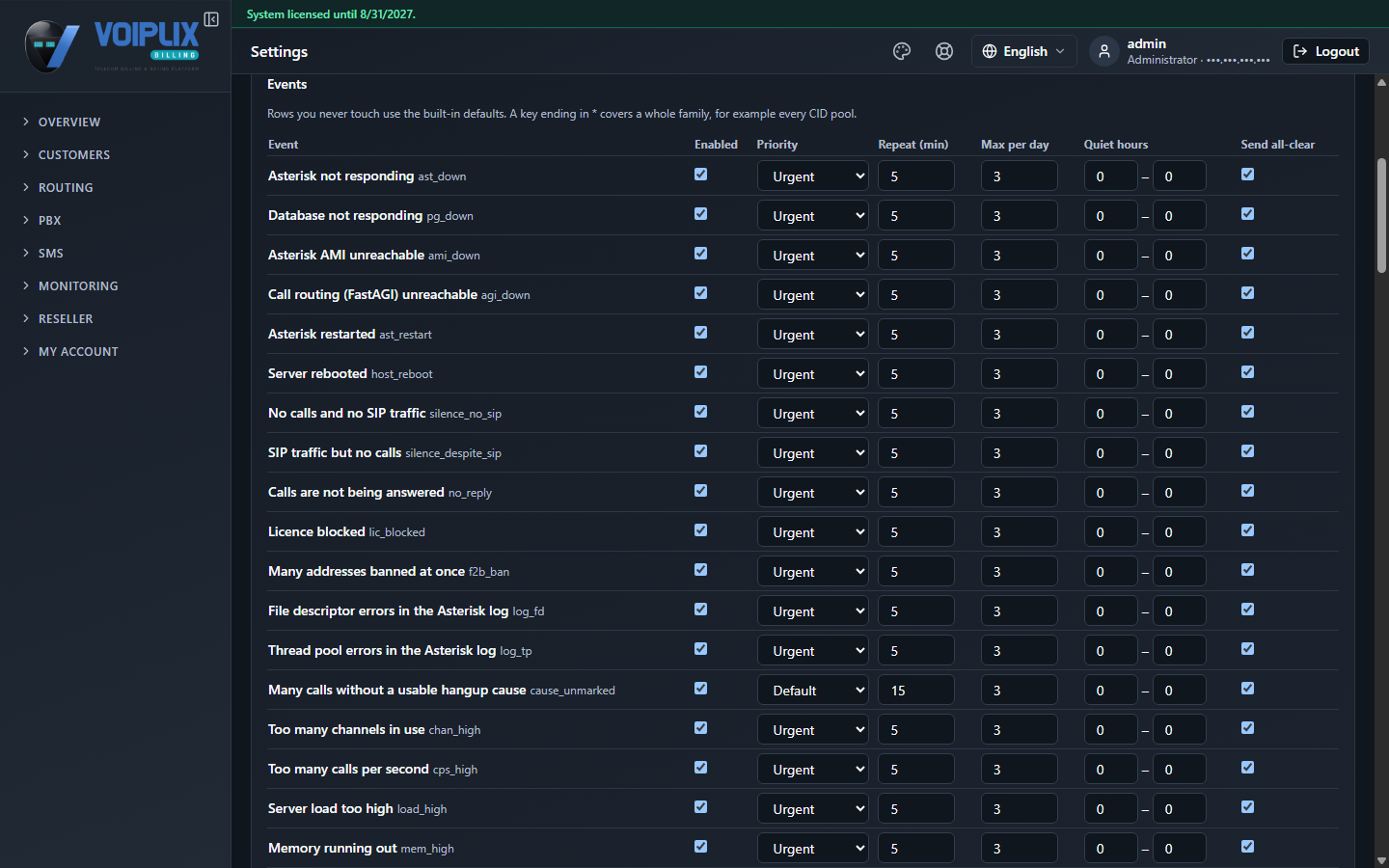Toggle Enabled for Server rebooted
Image resolution: width=1389 pixels, height=868 pixels.
pos(701,372)
